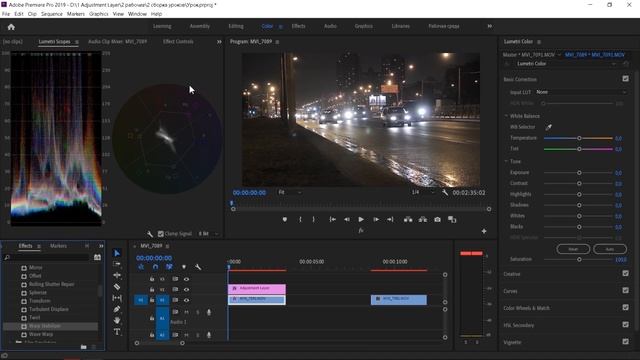Screen dimensions: 640x360
Task: Open Program monitor wrench settings
Action: coord(445,192)
